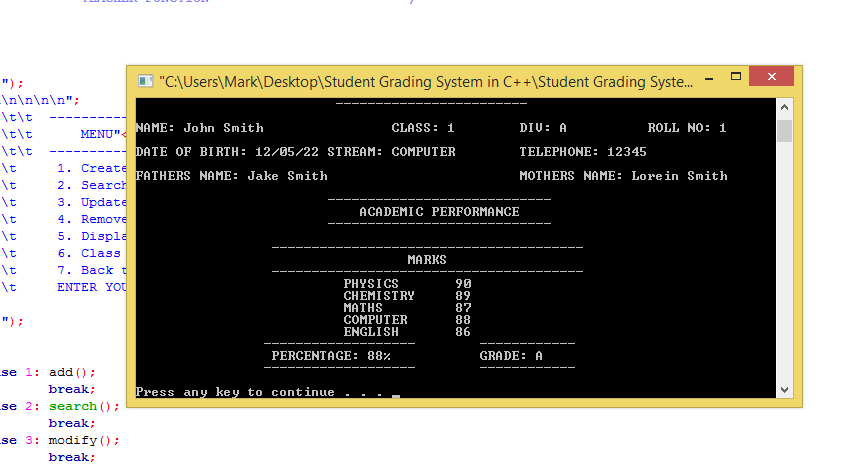865x469 pixels.
Task: Click the 'MARKS' heading
Action: [x=426, y=260]
